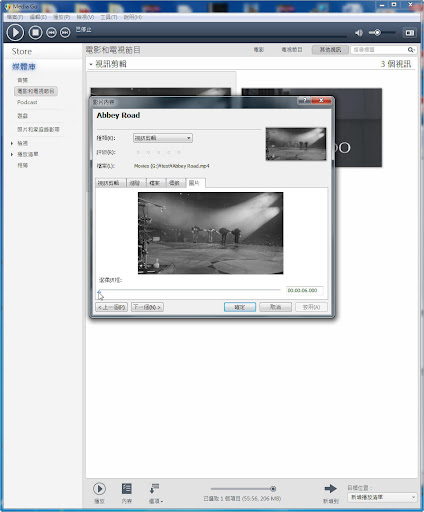The height and width of the screenshot is (512, 424).
Task: Switch to the 圖片 tab in the dialog
Action: coord(195,183)
